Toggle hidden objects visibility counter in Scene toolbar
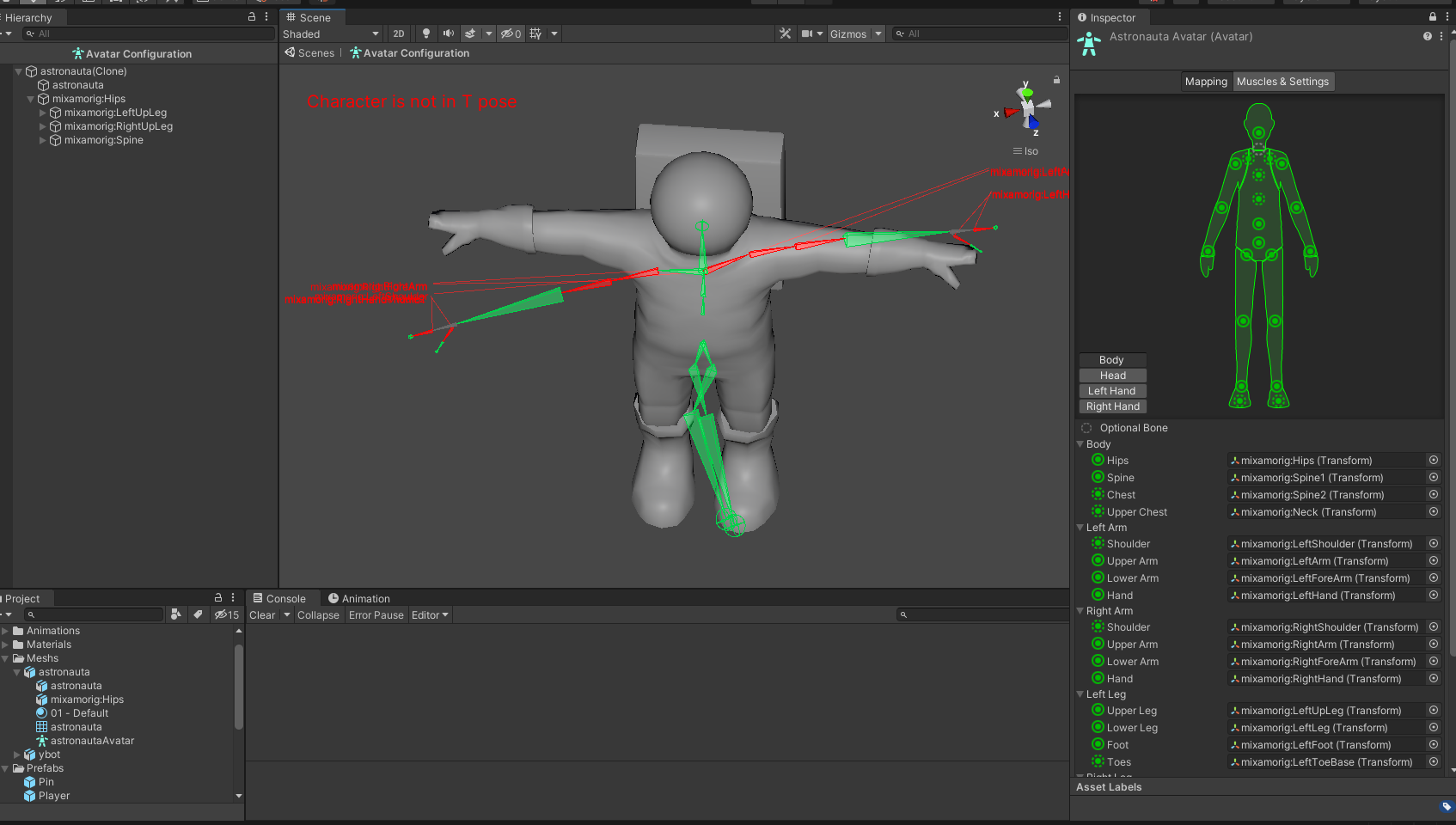The height and width of the screenshot is (825, 1456). [x=511, y=34]
